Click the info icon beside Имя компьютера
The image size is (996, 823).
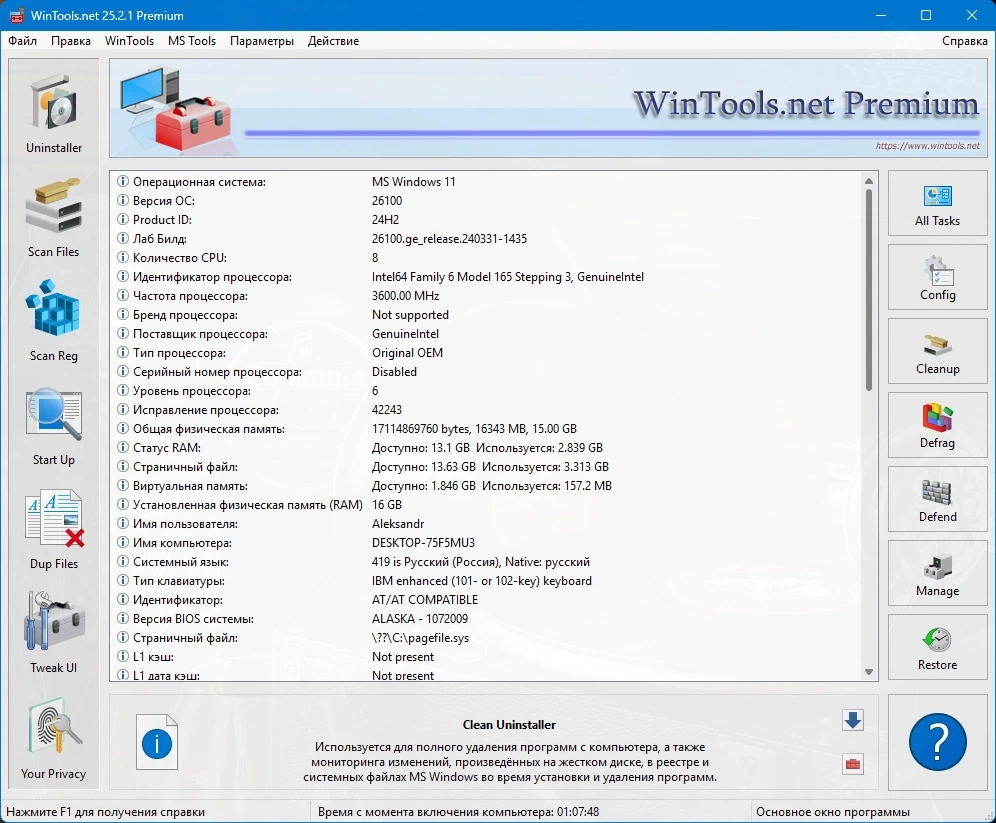coord(123,542)
